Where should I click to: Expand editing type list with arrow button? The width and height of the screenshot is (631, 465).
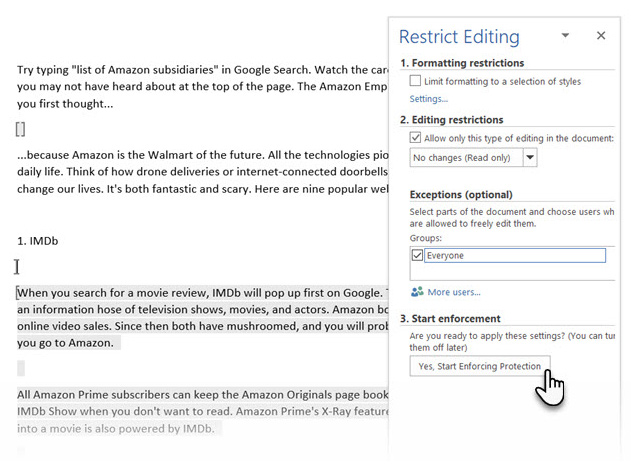(x=530, y=158)
